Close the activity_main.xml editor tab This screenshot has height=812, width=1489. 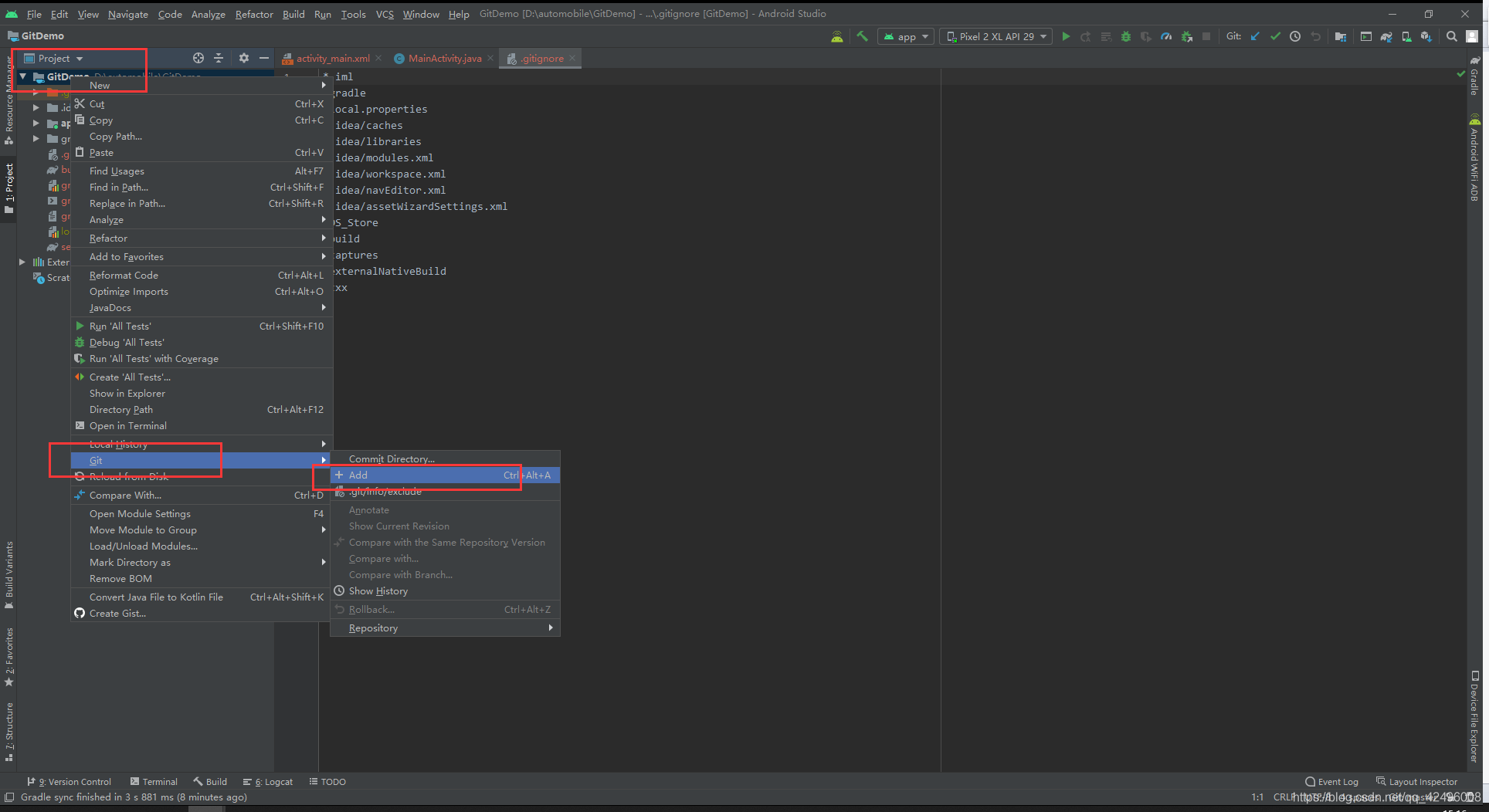pyautogui.click(x=378, y=58)
